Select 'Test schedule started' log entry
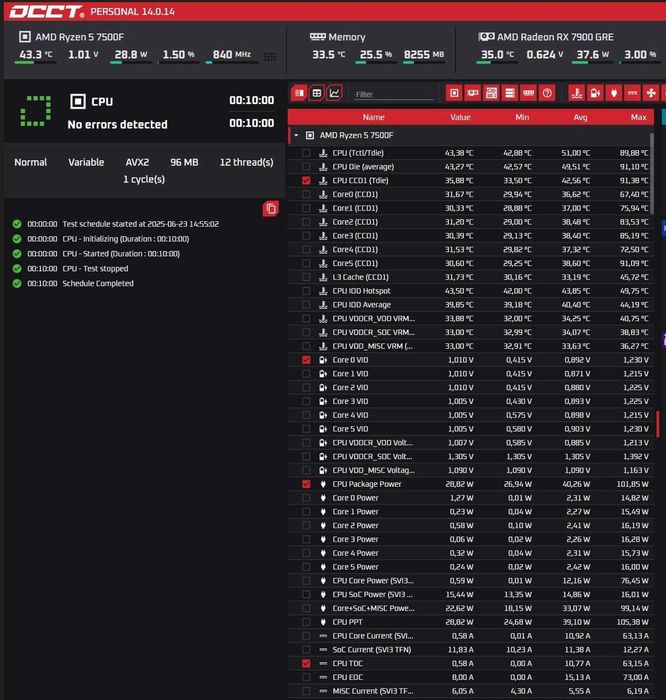 point(141,224)
